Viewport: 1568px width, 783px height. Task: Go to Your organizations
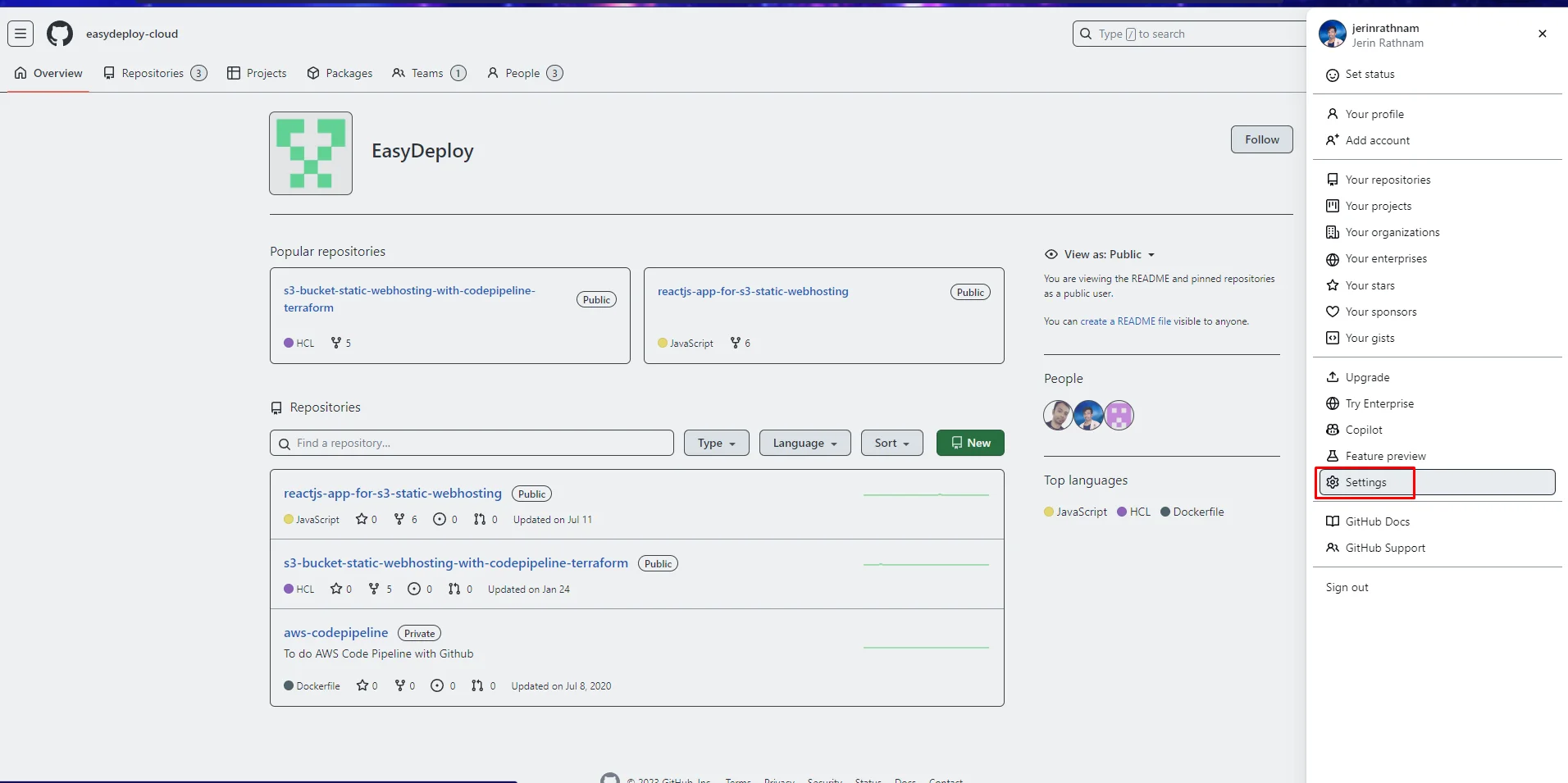click(x=1437, y=232)
